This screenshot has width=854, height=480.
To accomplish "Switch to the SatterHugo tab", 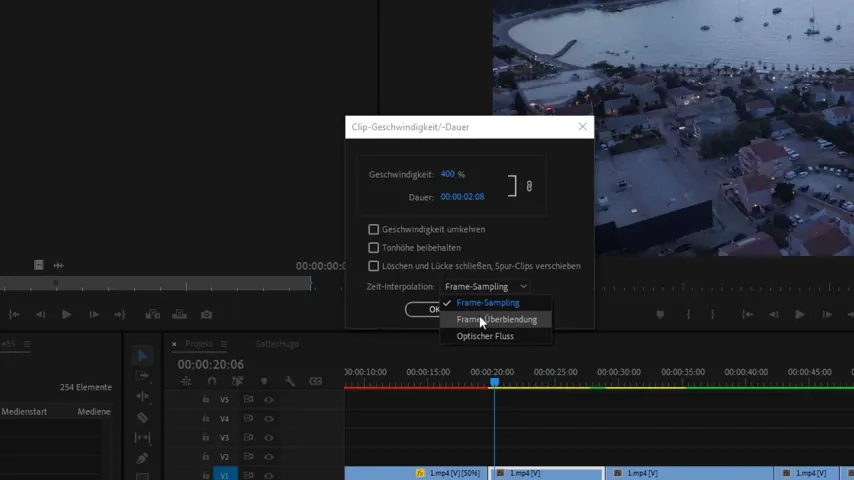I will [277, 344].
